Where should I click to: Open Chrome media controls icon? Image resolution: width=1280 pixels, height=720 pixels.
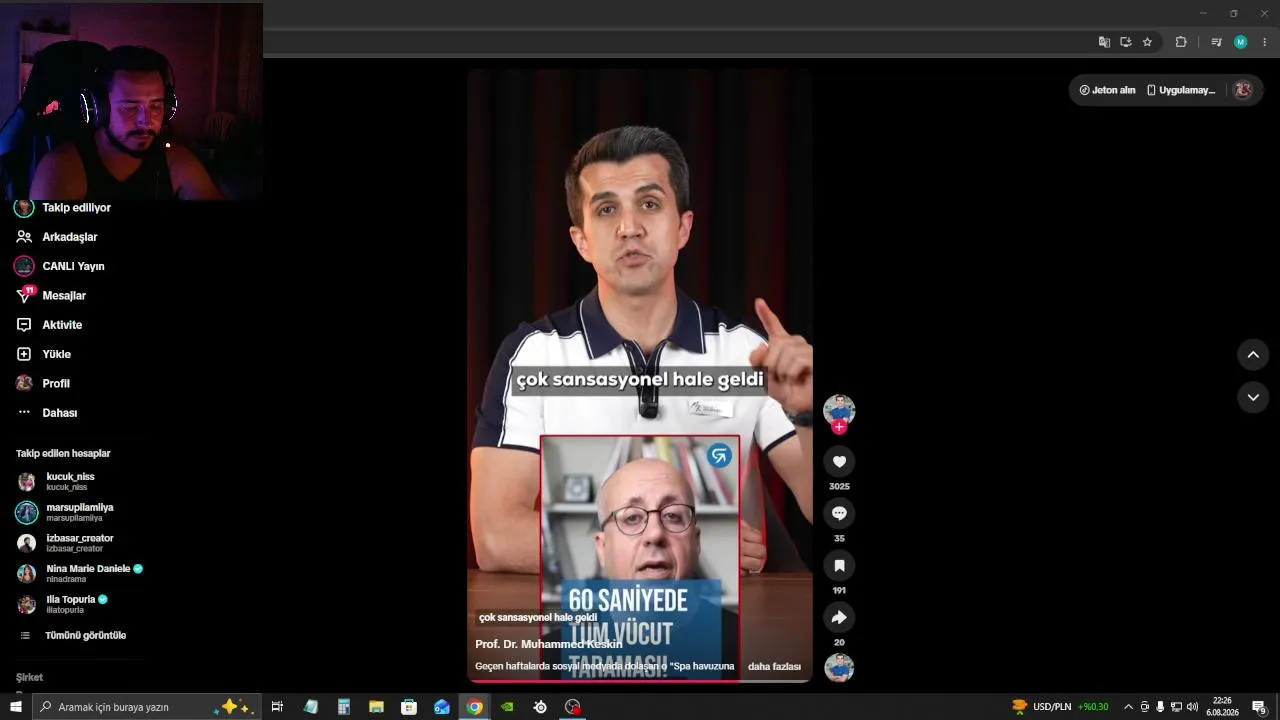(x=1216, y=42)
